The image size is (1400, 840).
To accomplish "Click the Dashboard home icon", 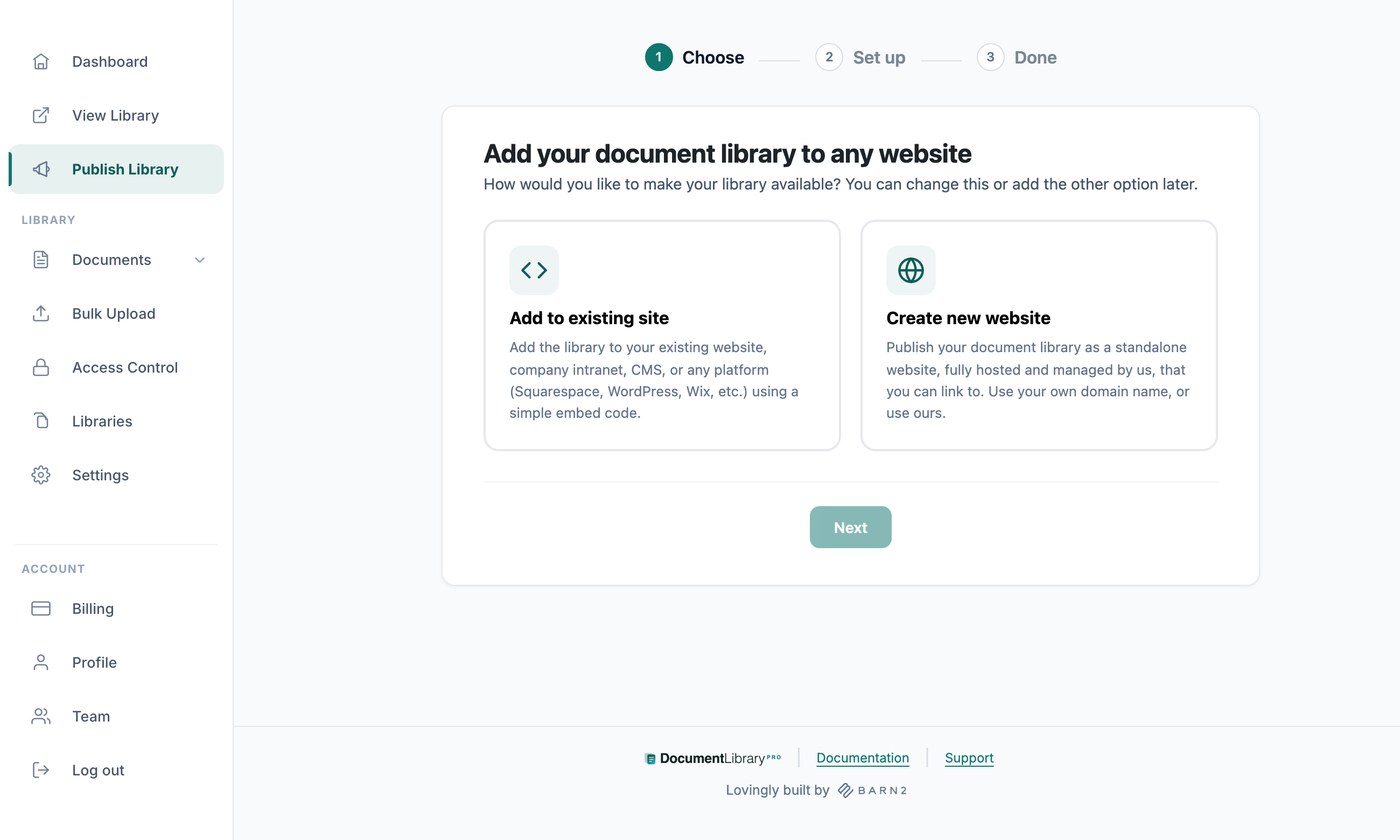I will pyautogui.click(x=41, y=62).
